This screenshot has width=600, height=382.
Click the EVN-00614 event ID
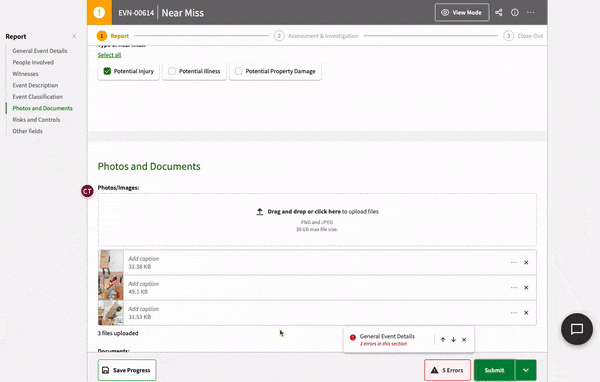(x=136, y=13)
